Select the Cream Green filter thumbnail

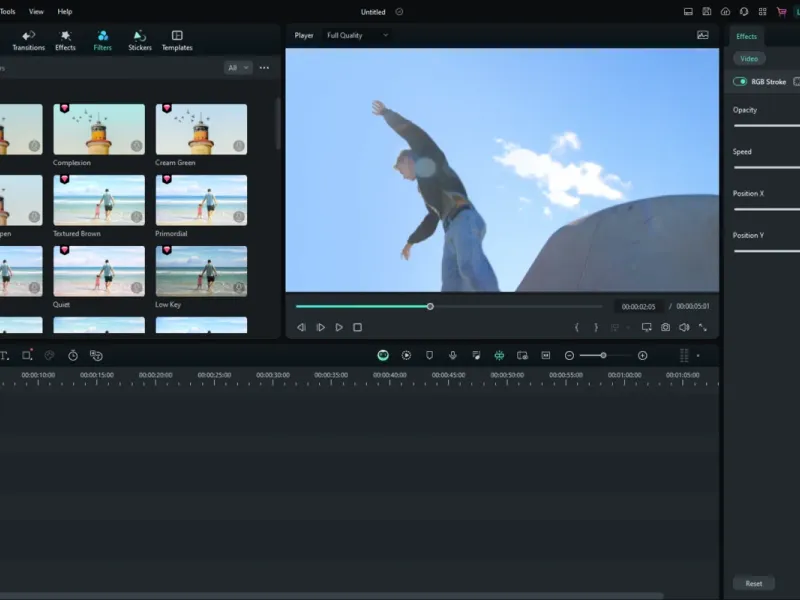202,129
